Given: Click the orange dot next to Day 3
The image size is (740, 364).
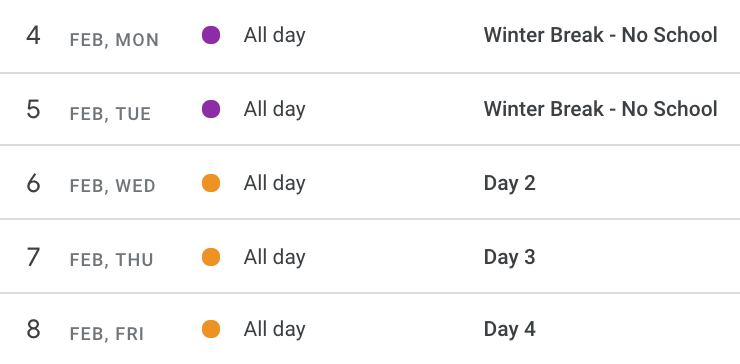Looking at the screenshot, I should (x=211, y=257).
